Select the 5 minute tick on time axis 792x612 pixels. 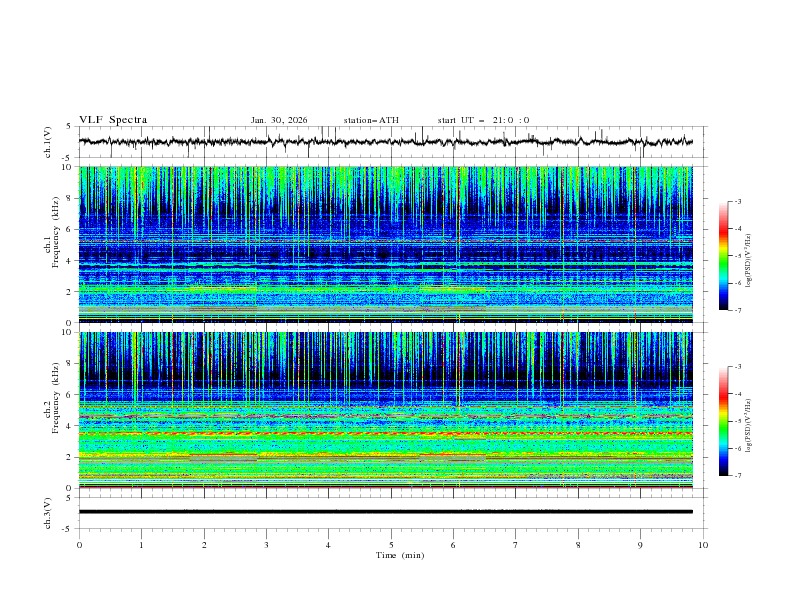391,545
